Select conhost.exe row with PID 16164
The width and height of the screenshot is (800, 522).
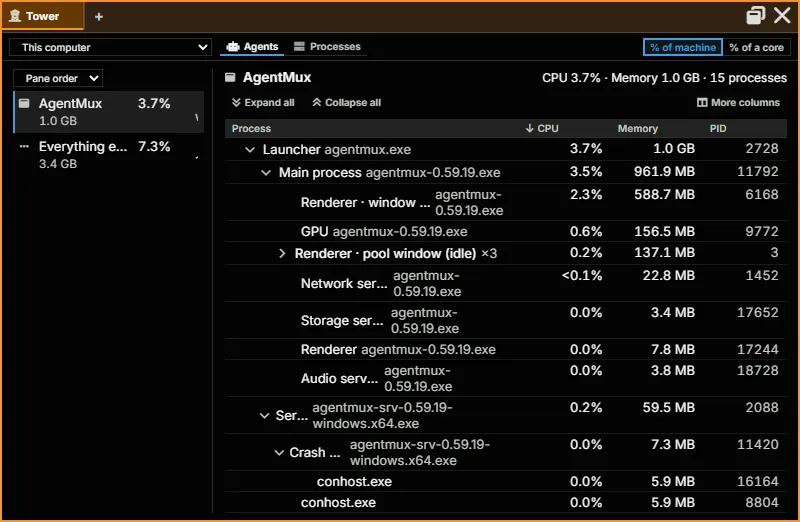click(x=506, y=481)
